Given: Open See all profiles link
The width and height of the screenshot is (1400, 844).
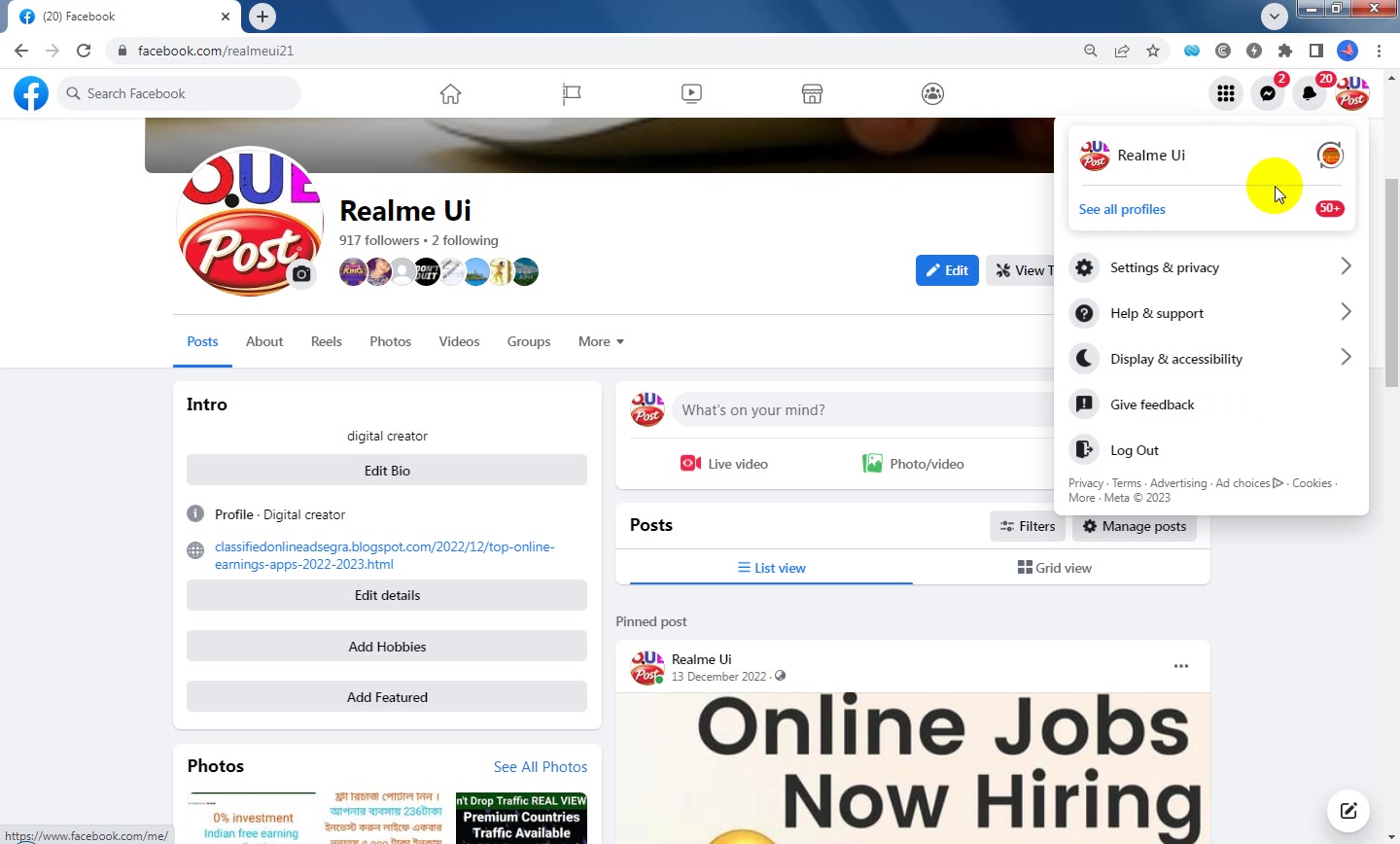Looking at the screenshot, I should pos(1122,209).
